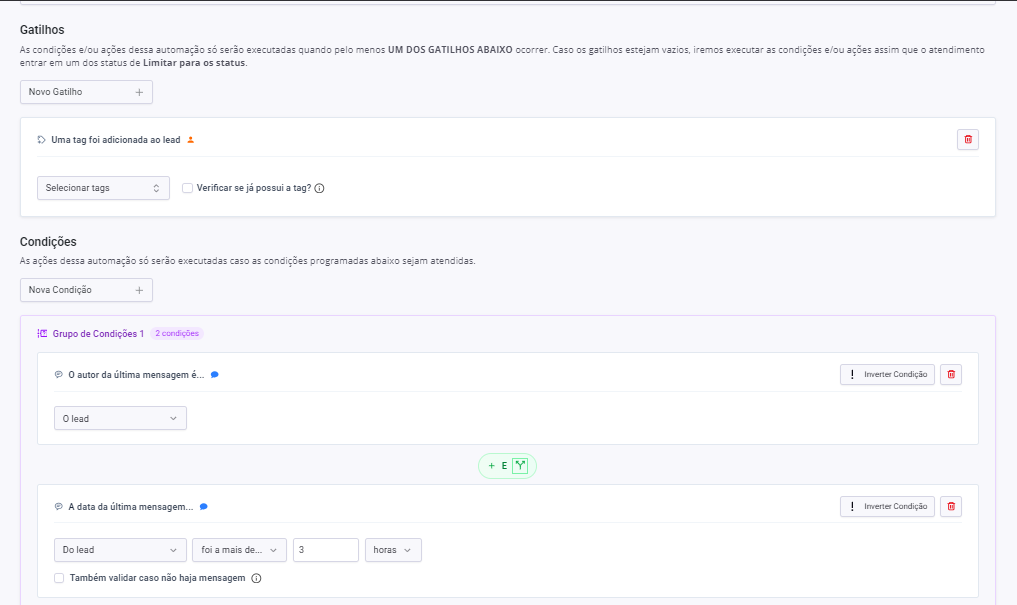Change the 'horas' time unit dropdown
The image size is (1017, 605).
click(393, 550)
